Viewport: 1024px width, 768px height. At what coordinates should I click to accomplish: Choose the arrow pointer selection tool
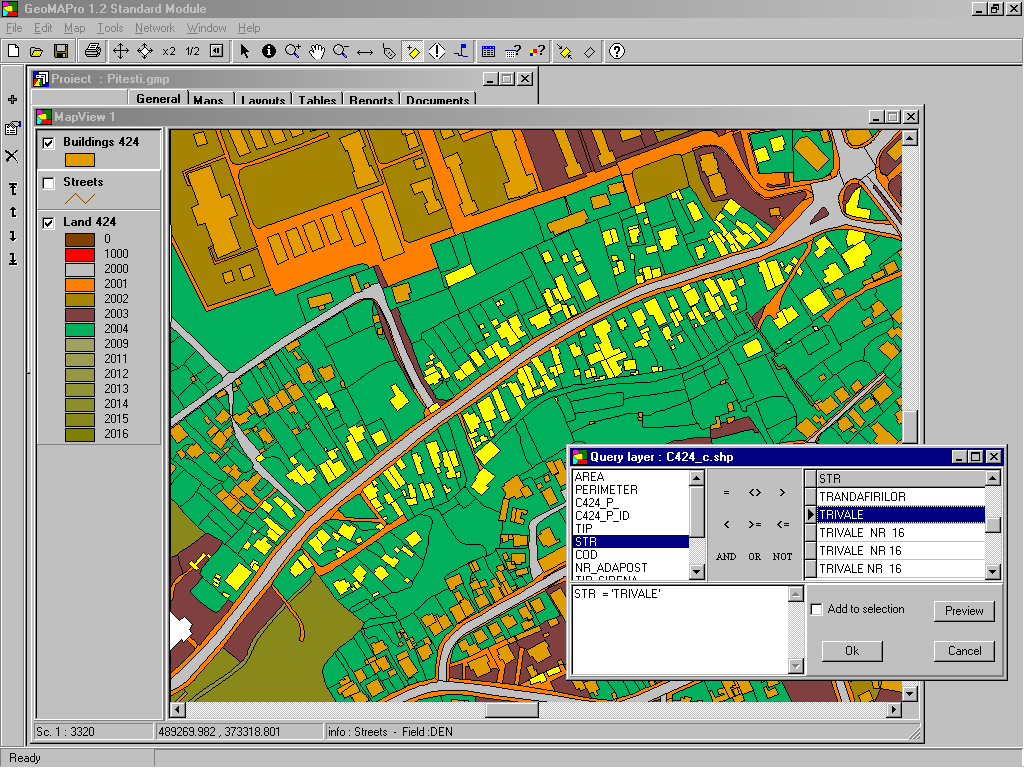(x=245, y=51)
